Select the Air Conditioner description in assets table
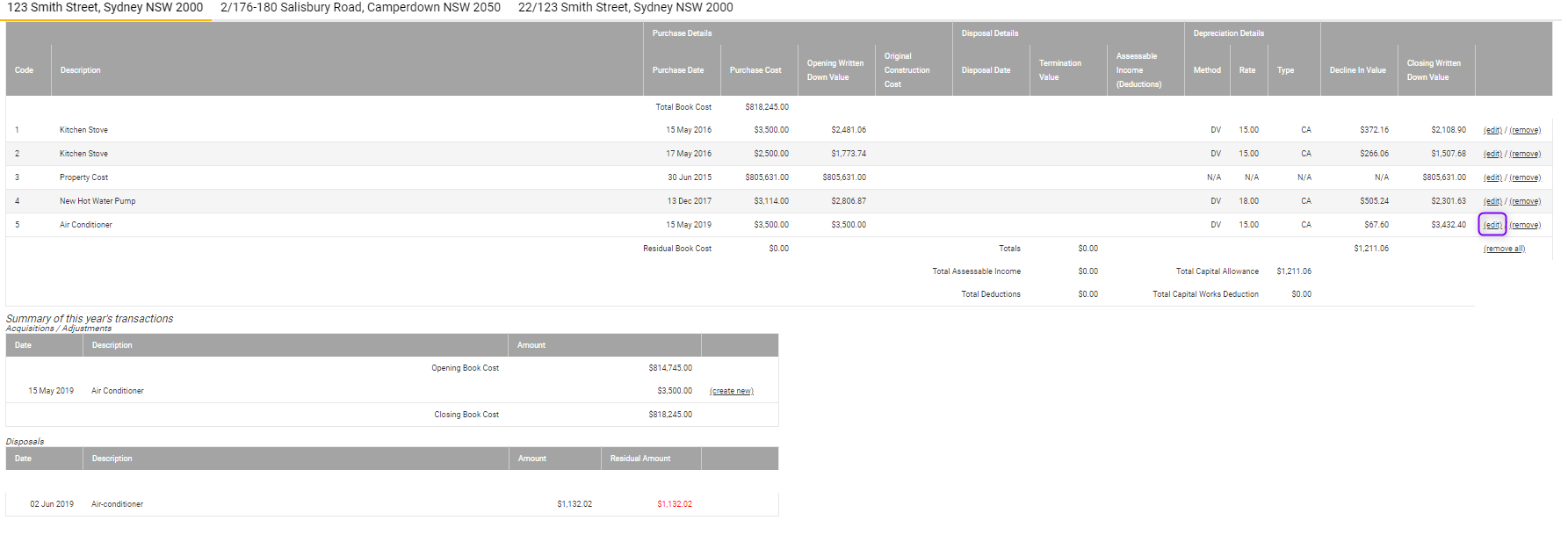The image size is (1568, 542). coord(86,225)
